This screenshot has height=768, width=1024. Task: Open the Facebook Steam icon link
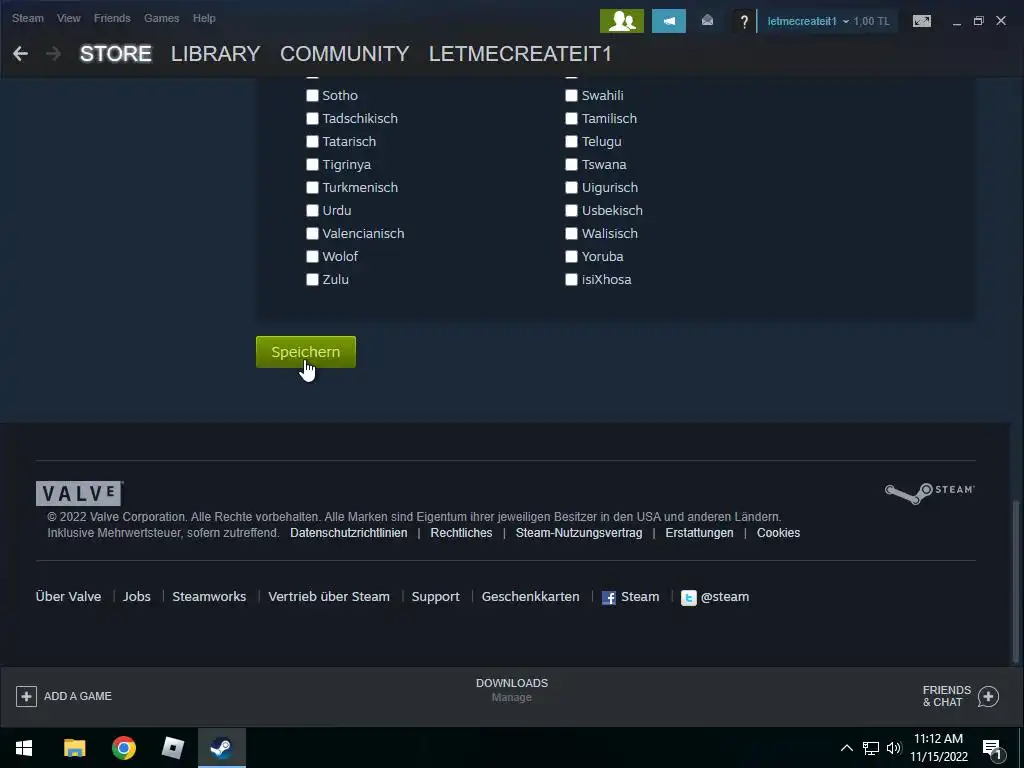pos(609,598)
